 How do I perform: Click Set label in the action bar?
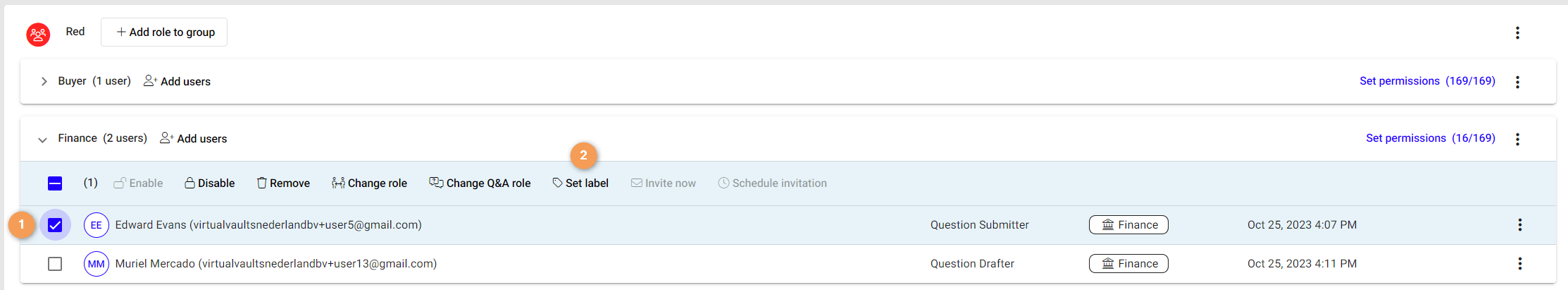[x=580, y=183]
